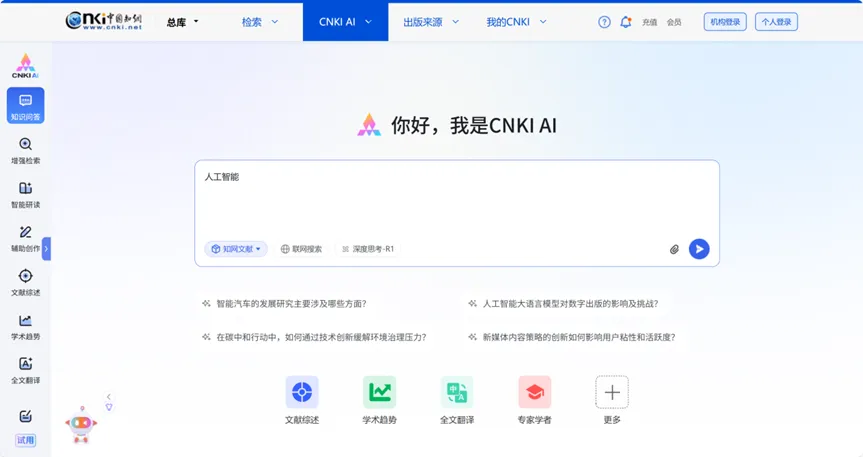Open the notification bell icon
The height and width of the screenshot is (457, 863).
(626, 22)
